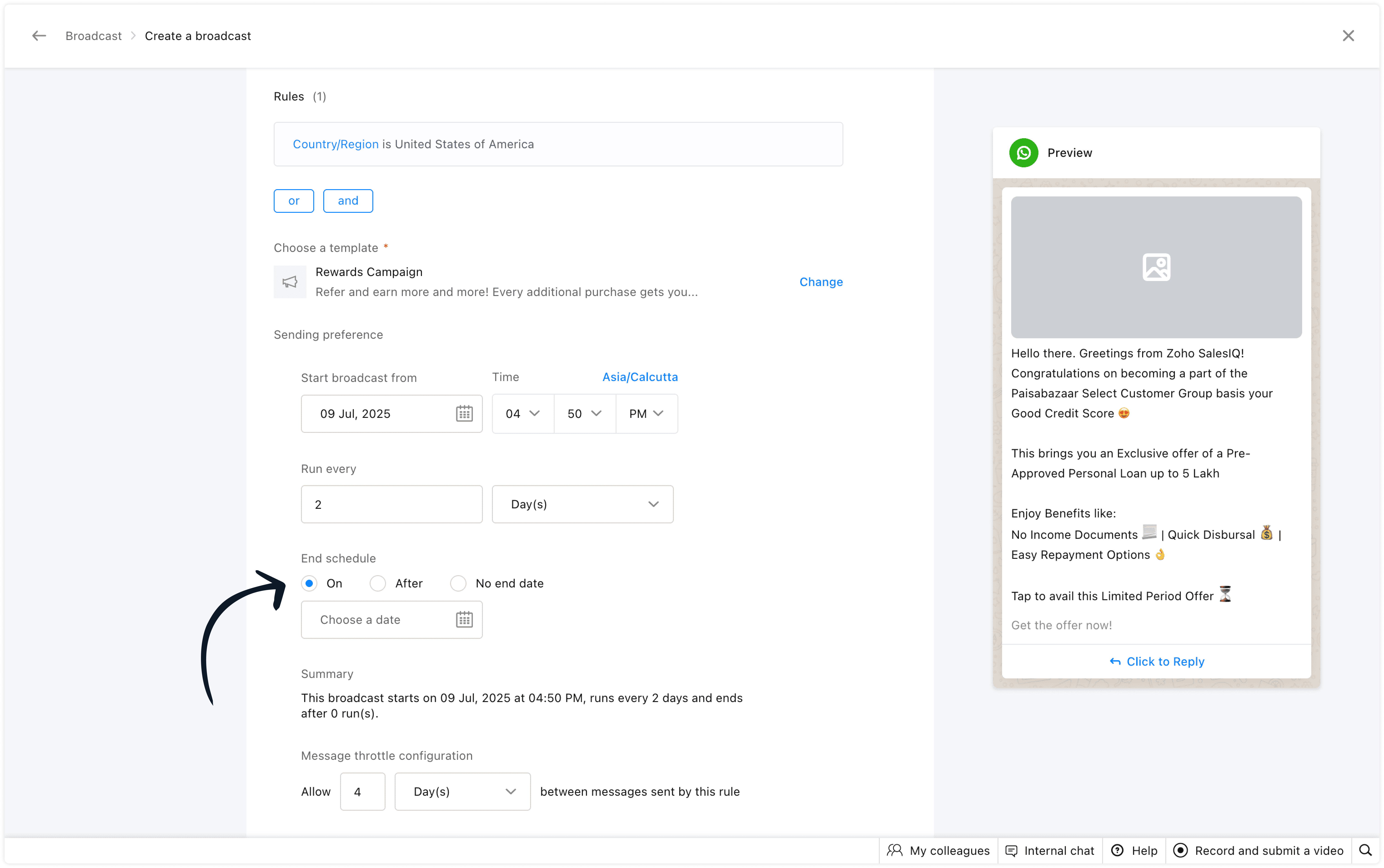Click the back arrow icon
Viewport: 1384px width, 868px height.
click(39, 36)
